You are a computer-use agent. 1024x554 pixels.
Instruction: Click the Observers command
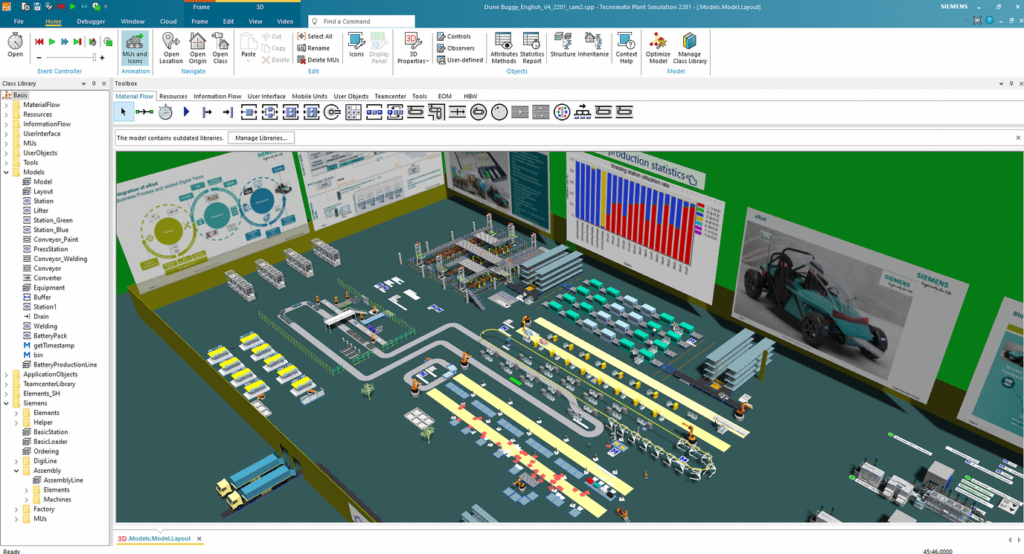coord(456,48)
